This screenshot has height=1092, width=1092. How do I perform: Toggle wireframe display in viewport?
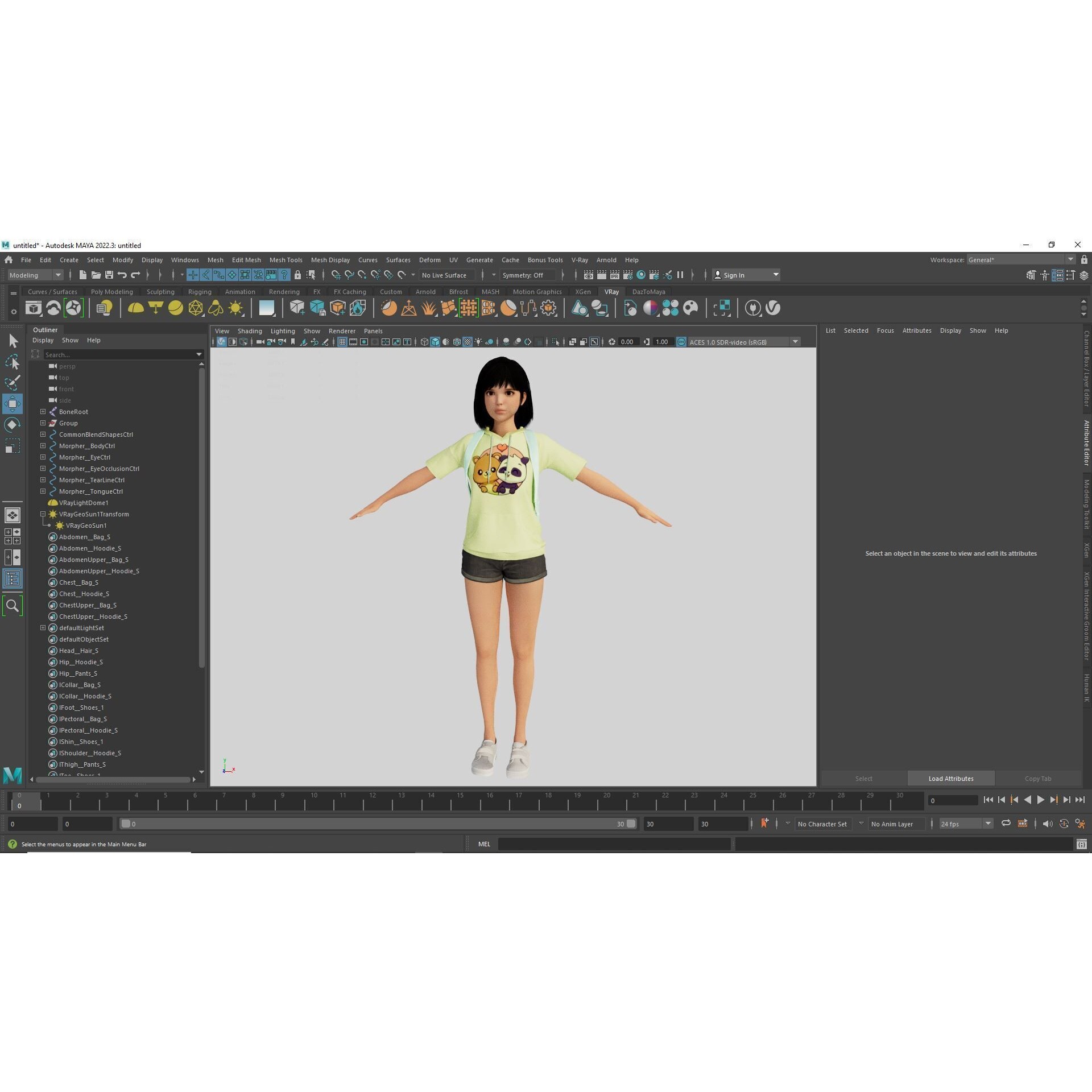pos(424,342)
